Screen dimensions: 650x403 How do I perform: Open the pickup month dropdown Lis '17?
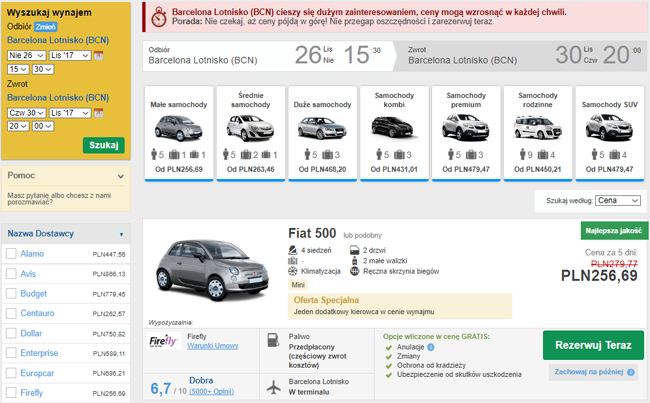coord(70,55)
